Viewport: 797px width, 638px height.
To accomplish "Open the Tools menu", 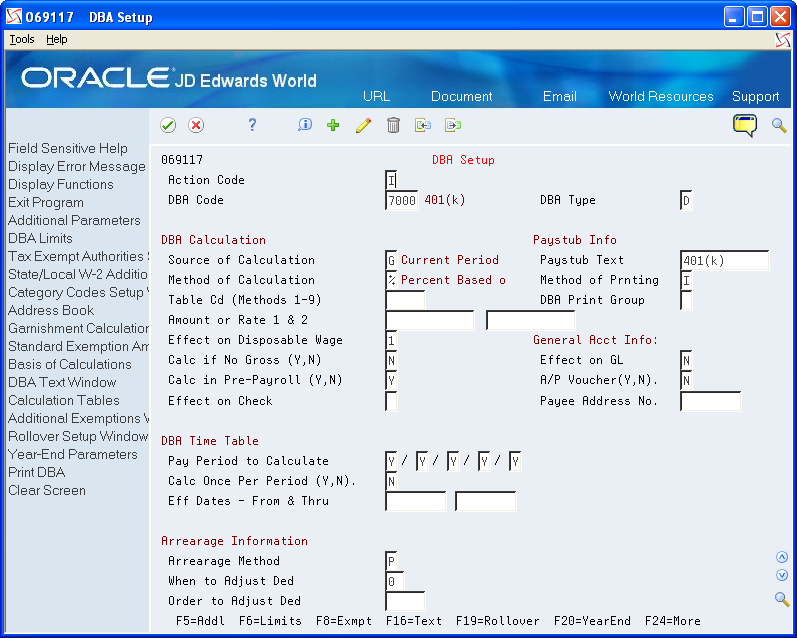I will (x=22, y=40).
